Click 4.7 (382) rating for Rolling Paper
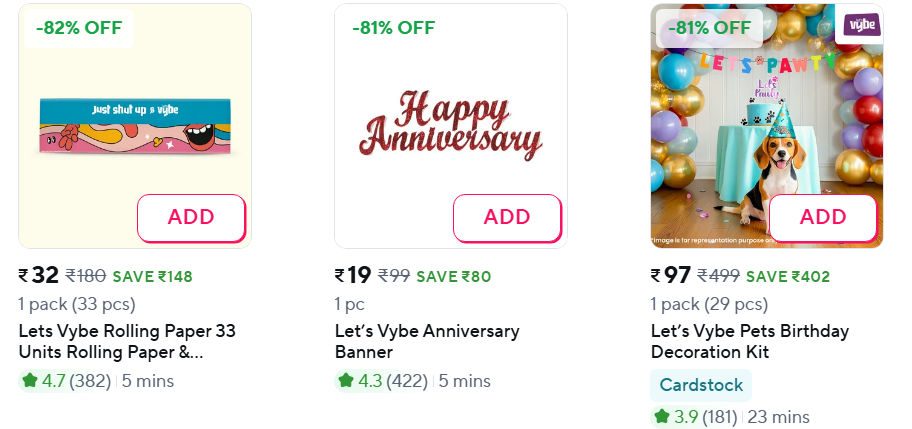Viewport: 912px width, 429px height. (76, 381)
